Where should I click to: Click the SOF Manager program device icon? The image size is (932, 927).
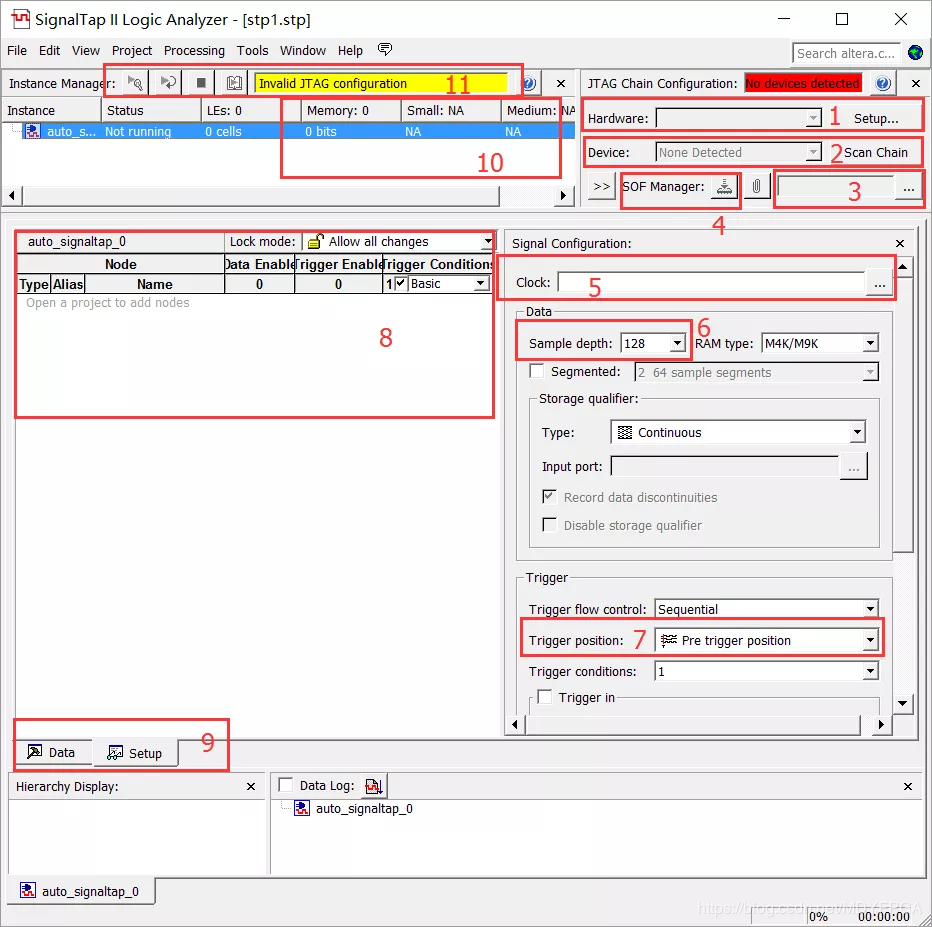tap(724, 187)
